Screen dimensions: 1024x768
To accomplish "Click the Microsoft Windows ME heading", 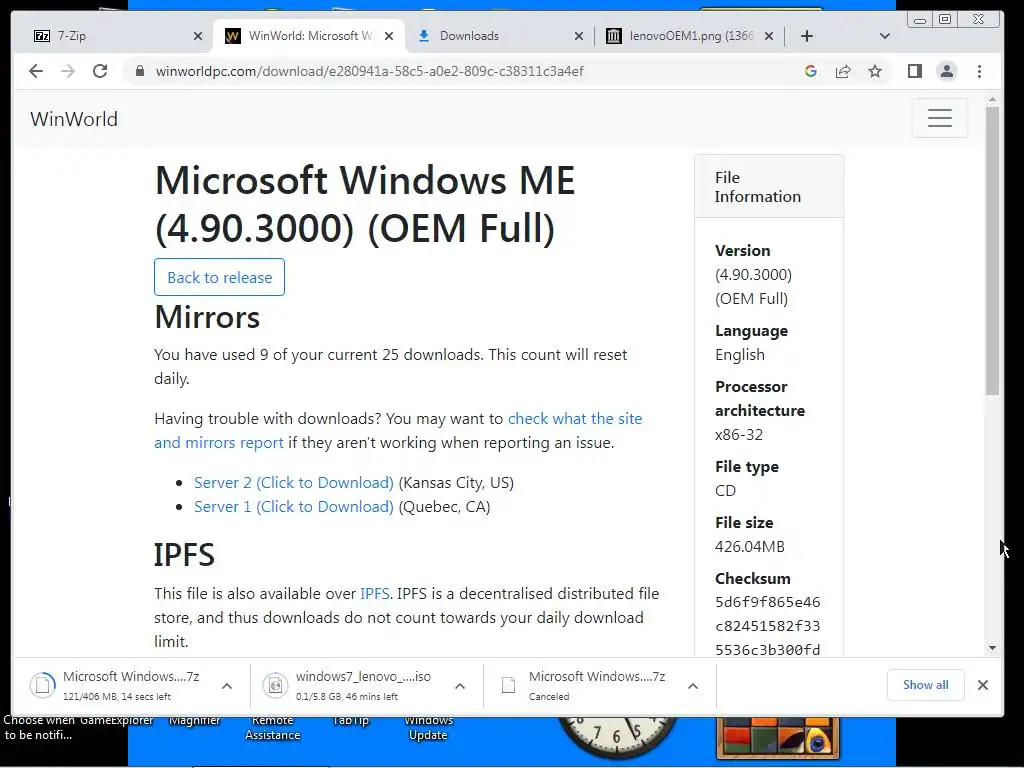I will (x=365, y=204).
